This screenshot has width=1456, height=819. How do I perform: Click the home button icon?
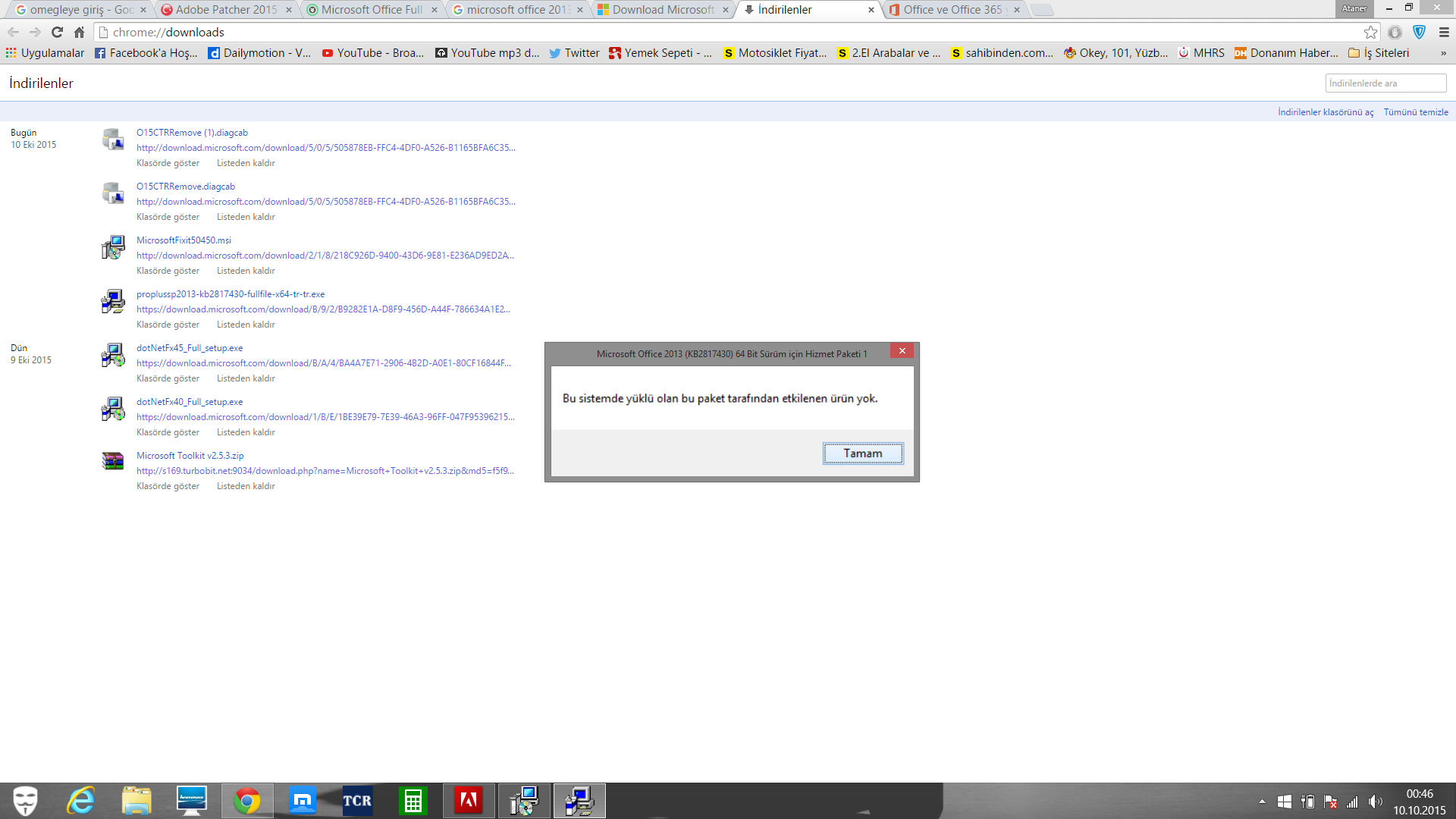[79, 32]
